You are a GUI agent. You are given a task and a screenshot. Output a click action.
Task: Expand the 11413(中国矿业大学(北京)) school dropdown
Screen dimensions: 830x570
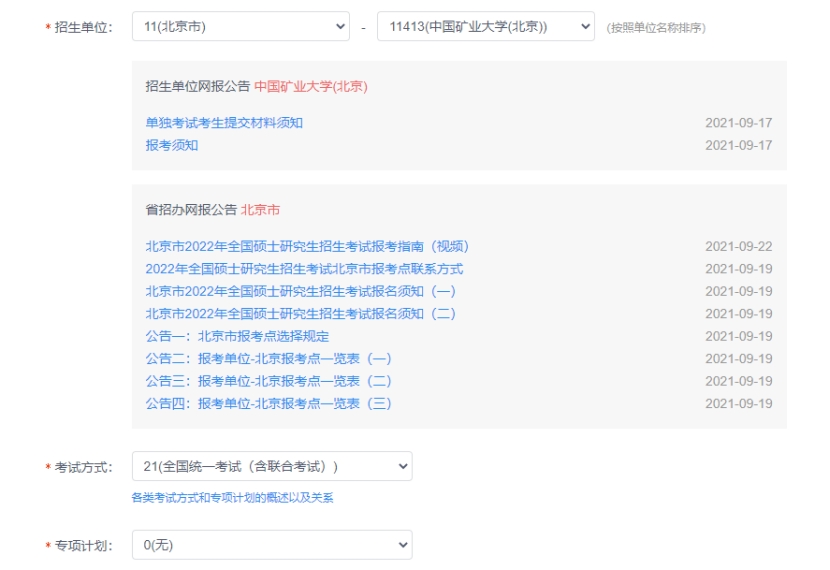point(485,27)
